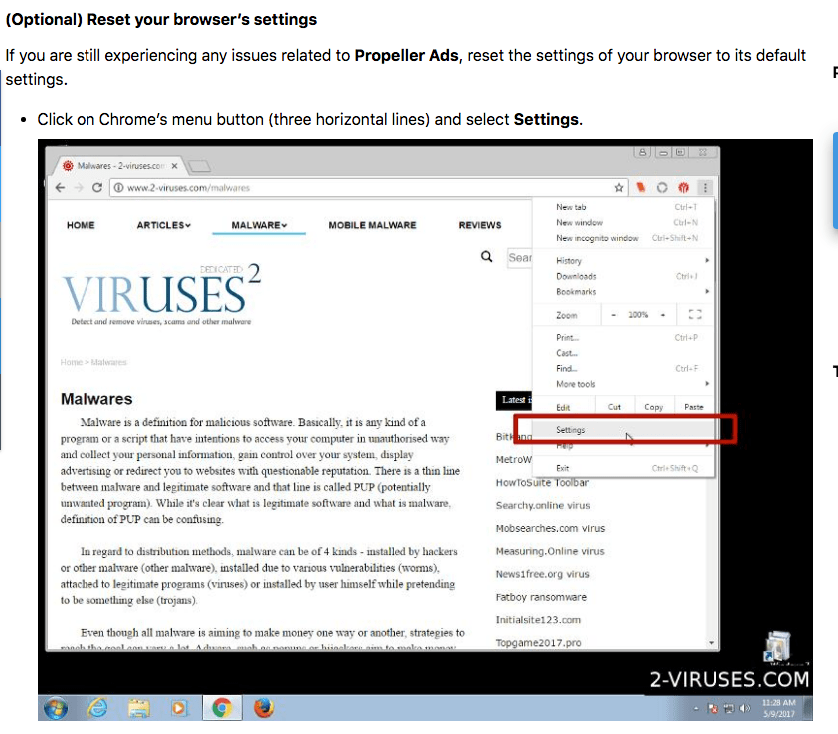Open MOBILE MALWARE nav link
The width and height of the screenshot is (838, 734).
coord(373,225)
